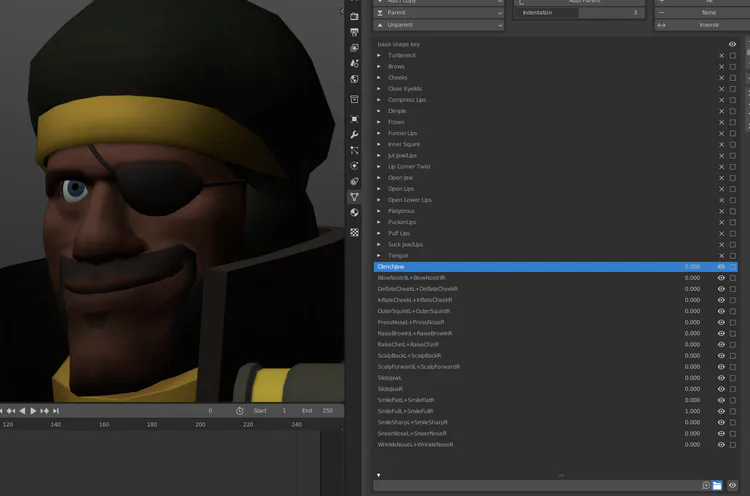Toggle eye visibility for ClenchJaw

721,267
